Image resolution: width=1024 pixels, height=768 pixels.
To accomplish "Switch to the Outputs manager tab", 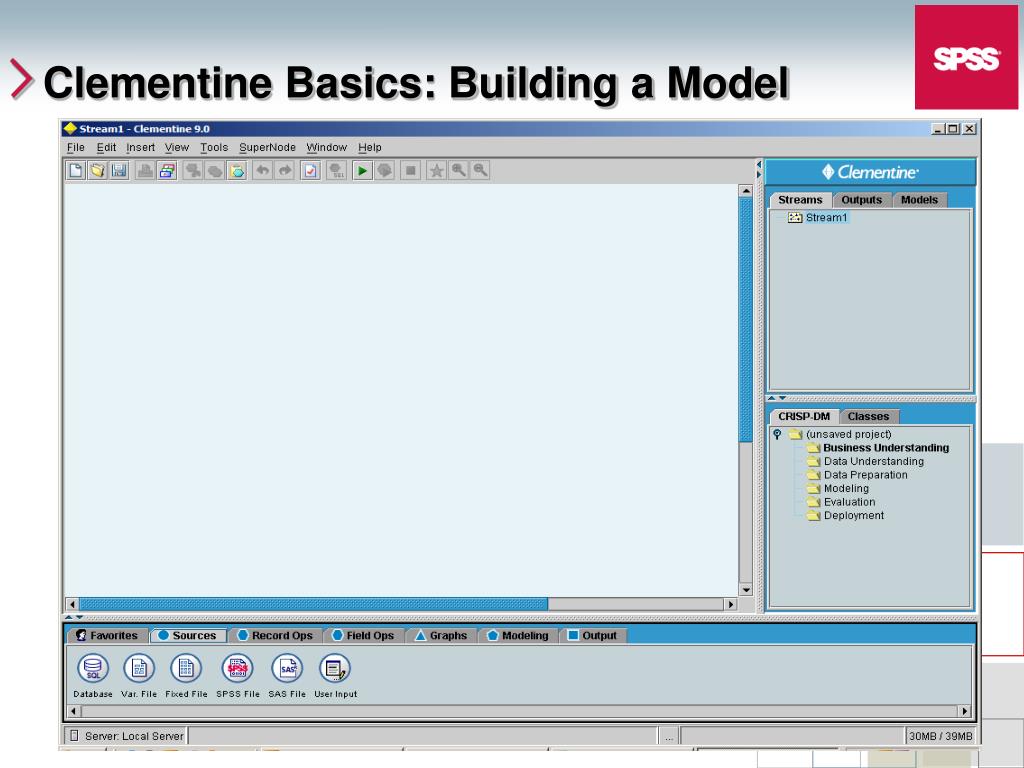I will click(x=861, y=200).
